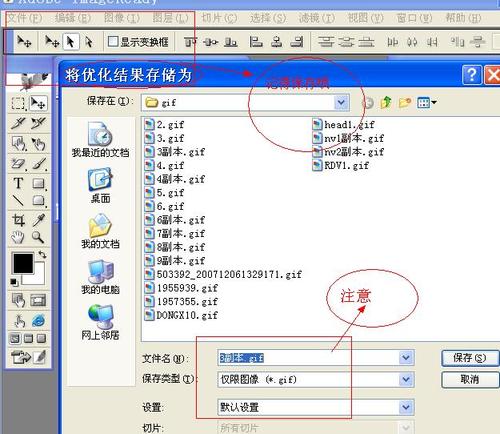Viewport: 500px width, 434px height.
Task: Select file nv1副本.gif
Action: point(348,138)
